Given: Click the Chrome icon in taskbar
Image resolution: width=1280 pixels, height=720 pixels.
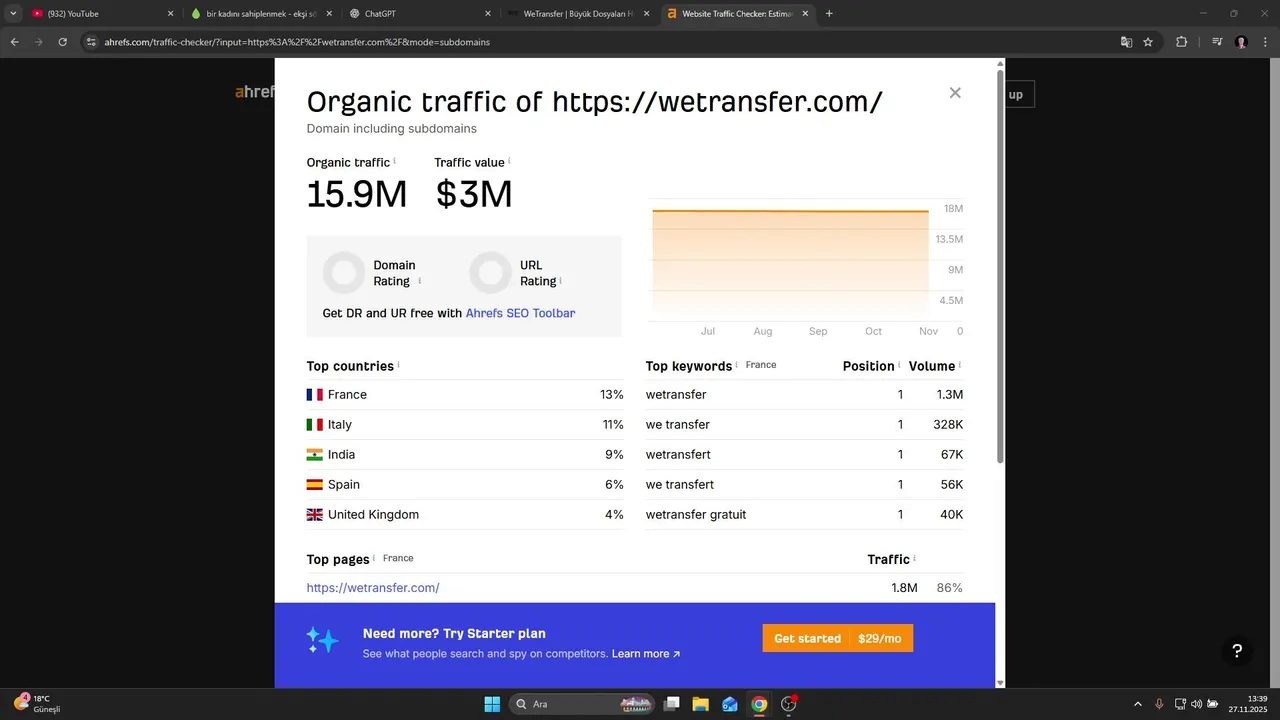Looking at the screenshot, I should click(759, 704).
